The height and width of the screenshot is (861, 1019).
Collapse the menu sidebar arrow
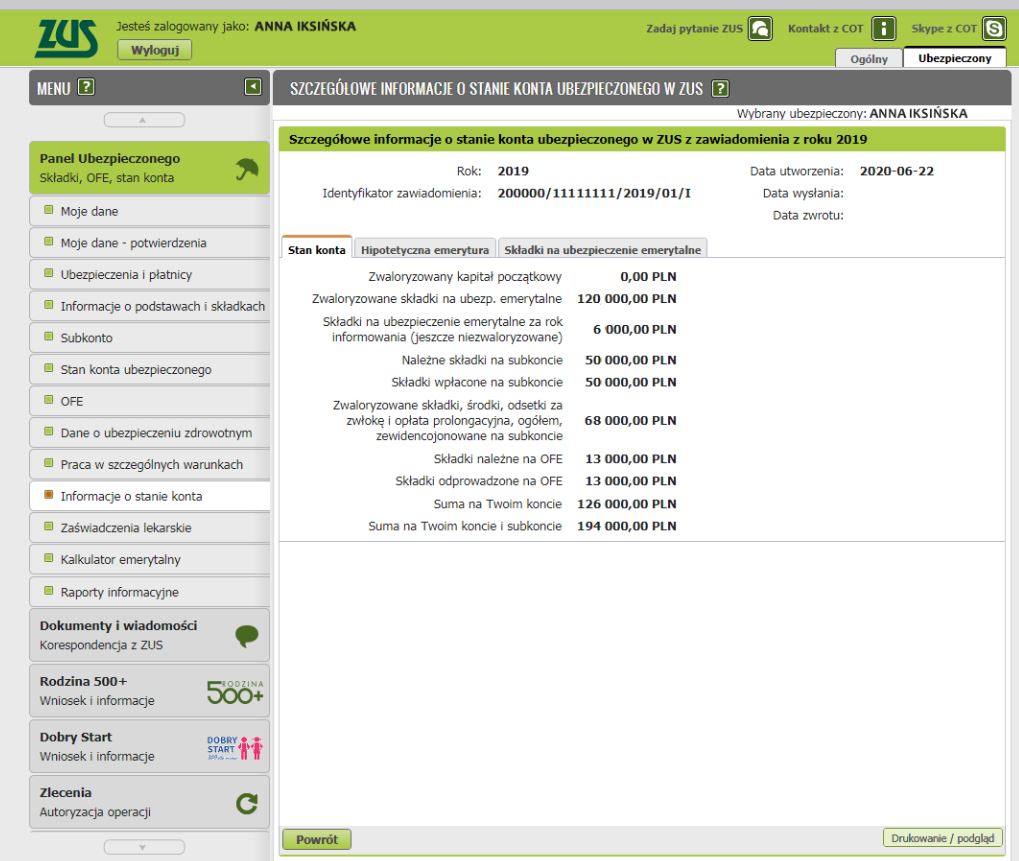pos(254,87)
